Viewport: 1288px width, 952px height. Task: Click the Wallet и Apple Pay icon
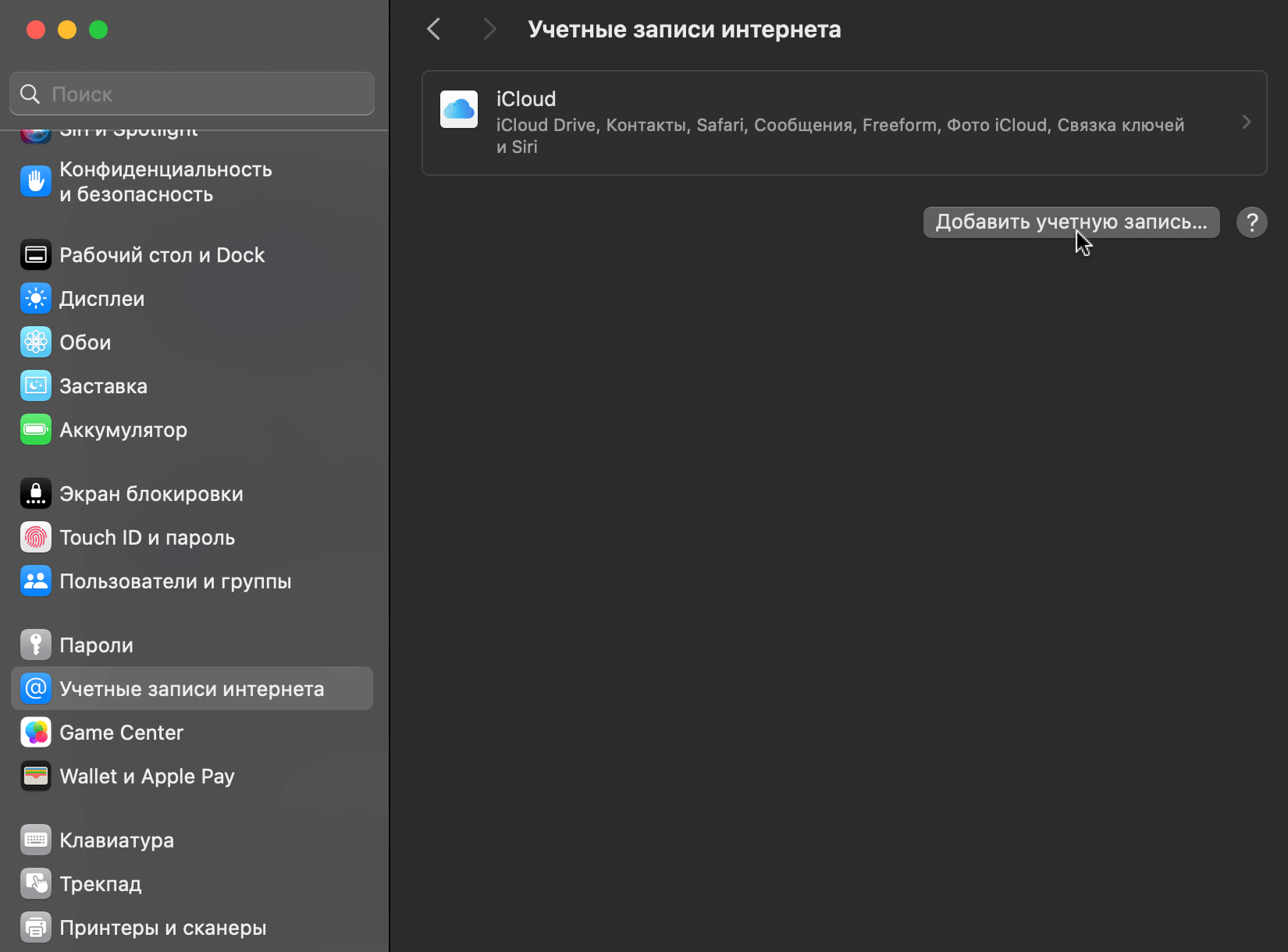click(35, 776)
